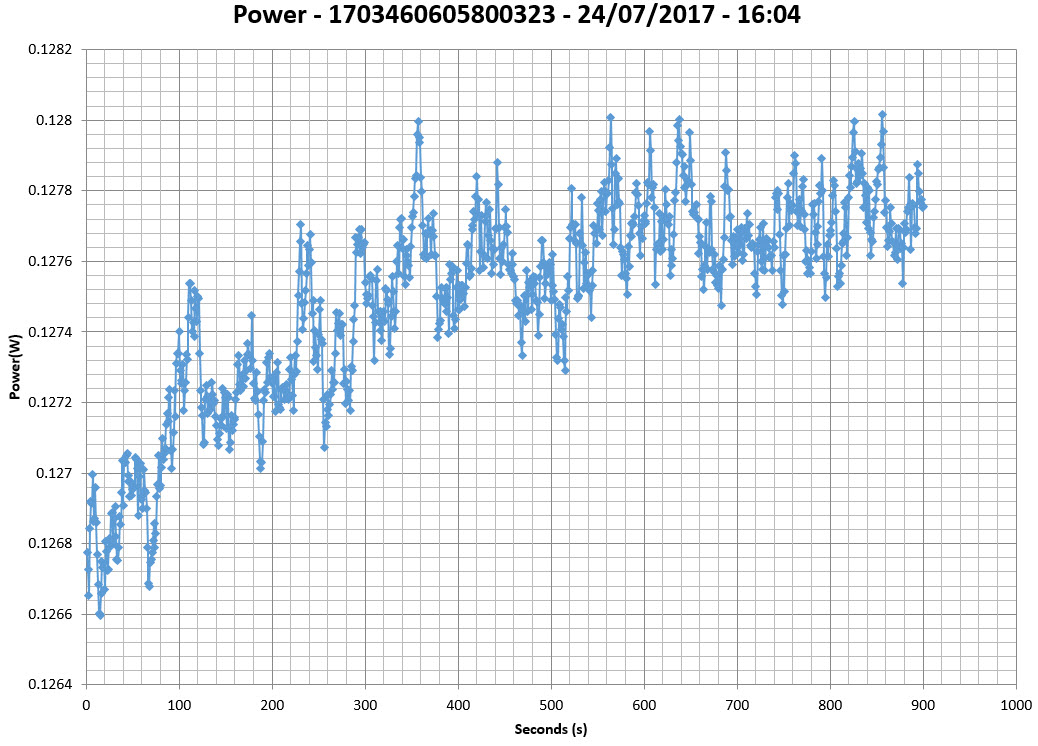
Task: Click the 100 x-axis tick label
Action: [x=179, y=704]
